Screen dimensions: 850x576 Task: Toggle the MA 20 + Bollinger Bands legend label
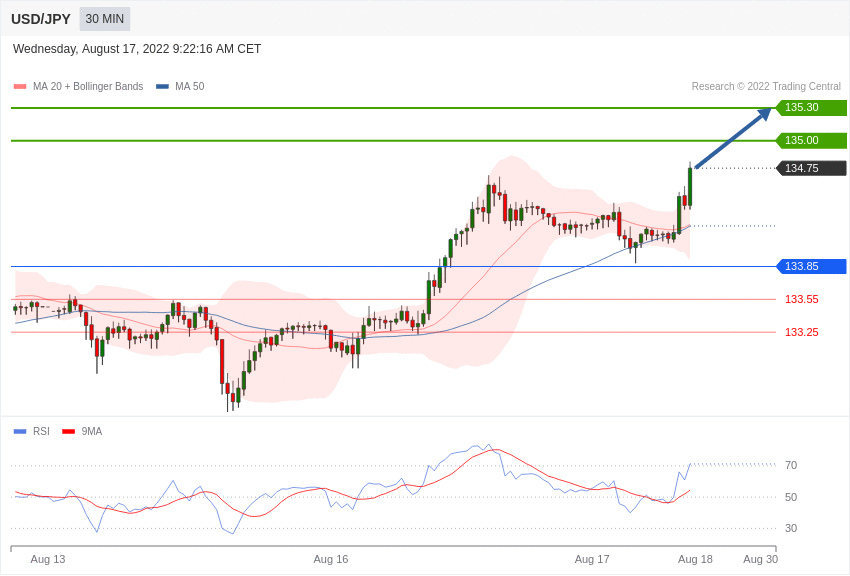point(88,87)
